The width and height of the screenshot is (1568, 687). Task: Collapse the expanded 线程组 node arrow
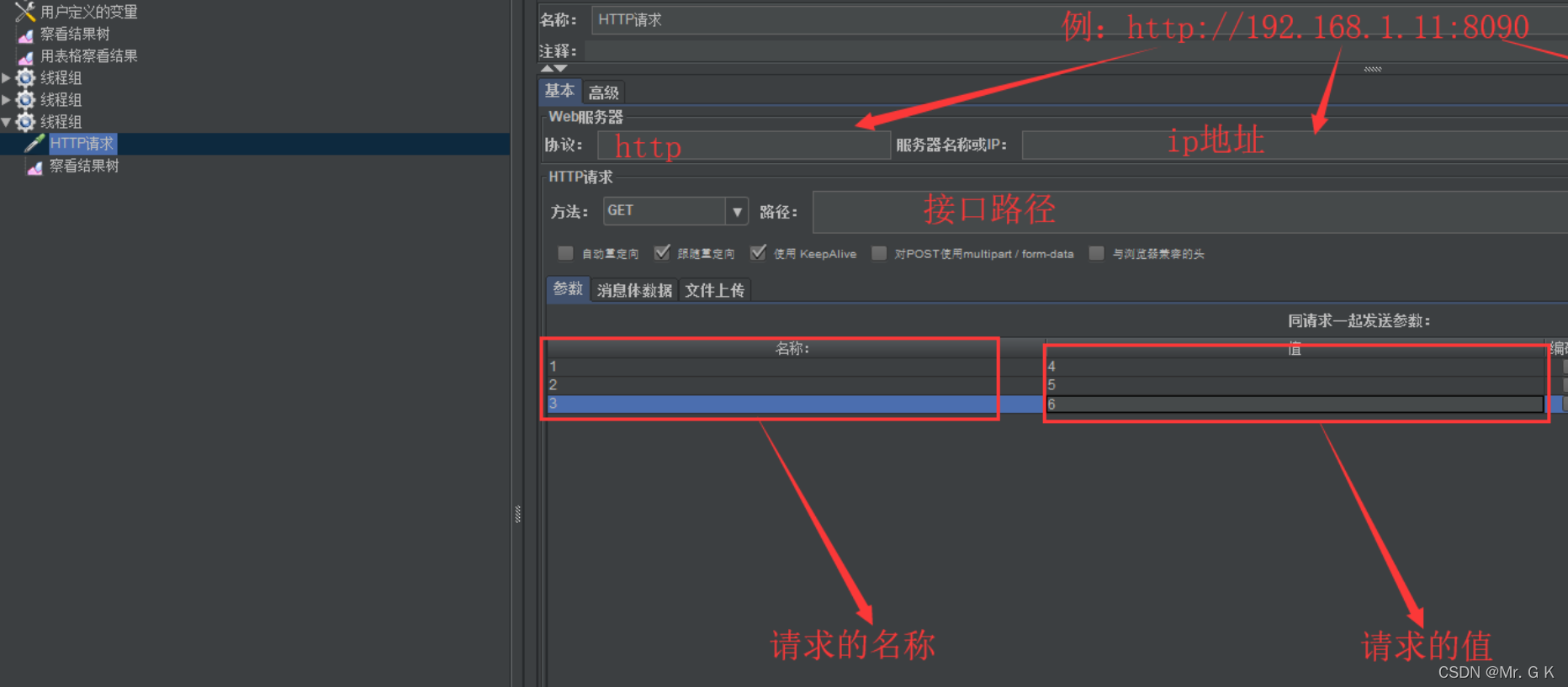7,122
